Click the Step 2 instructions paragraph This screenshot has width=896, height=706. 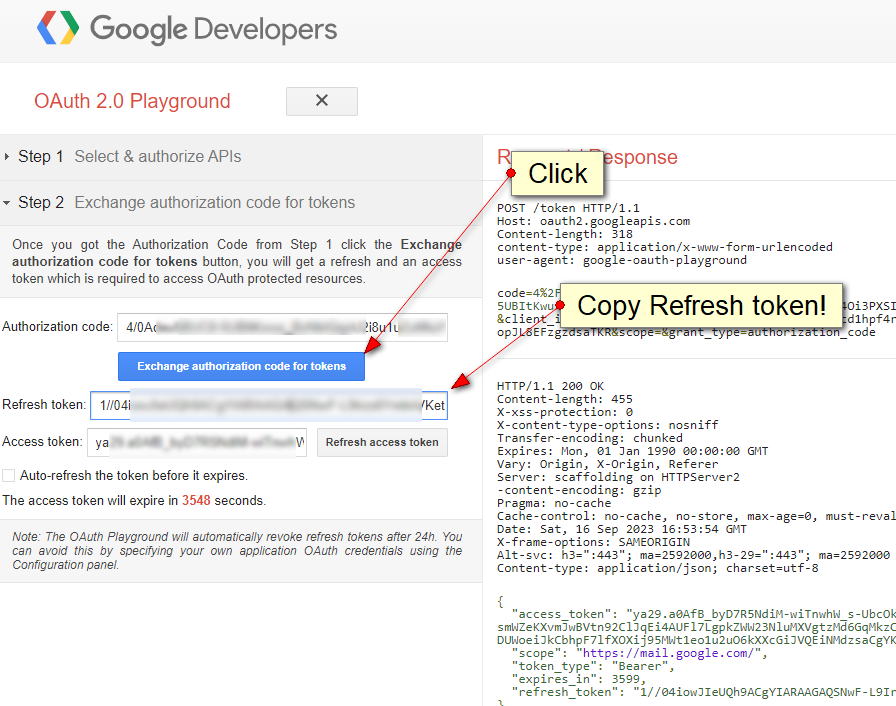237,262
